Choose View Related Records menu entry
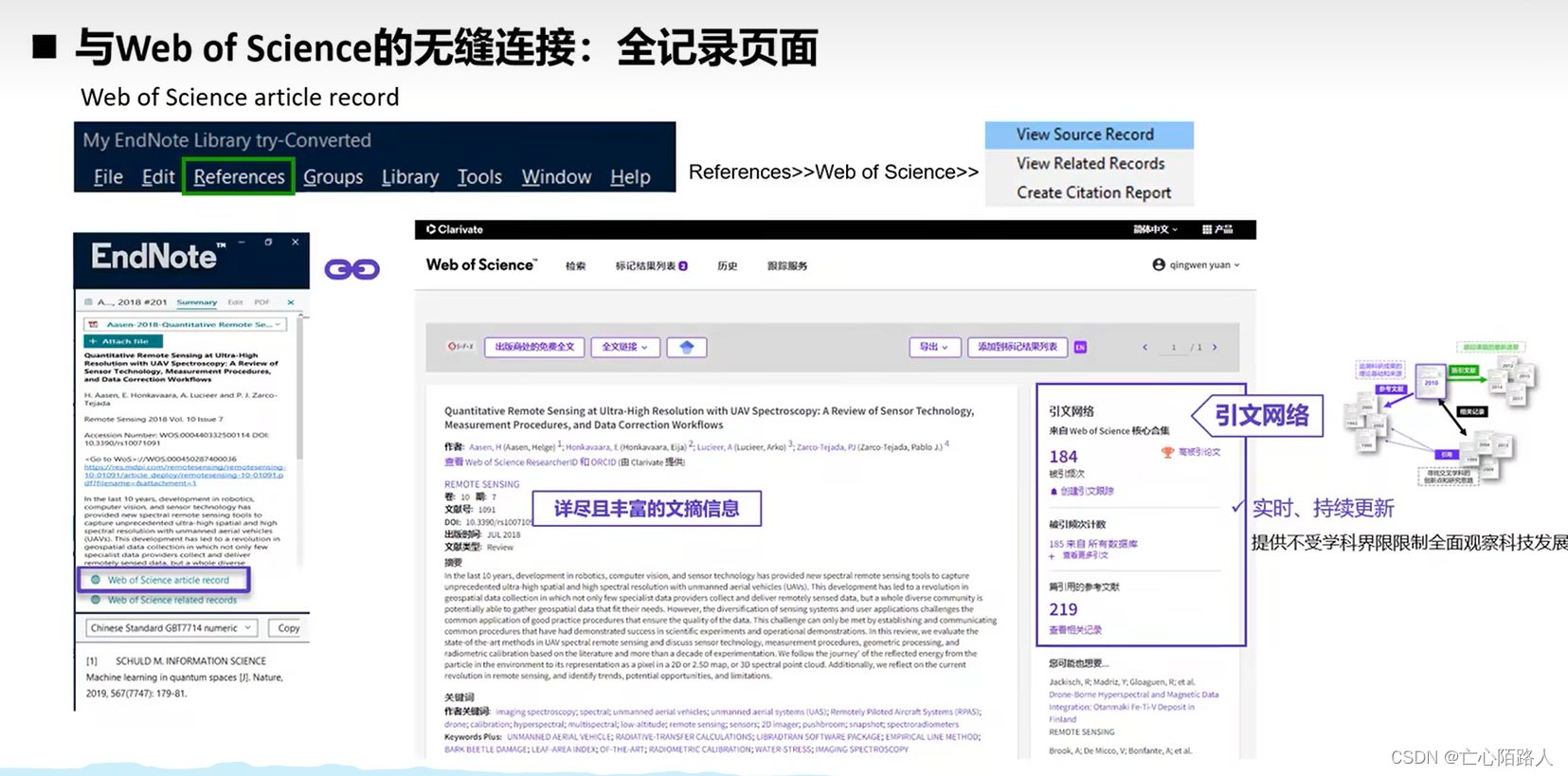This screenshot has height=776, width=1568. coord(1089,164)
